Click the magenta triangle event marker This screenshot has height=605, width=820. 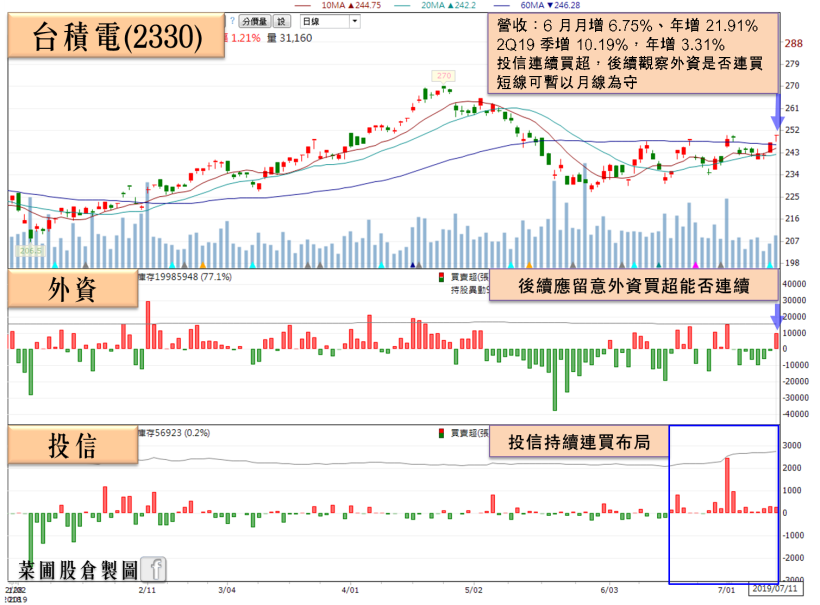(x=695, y=265)
